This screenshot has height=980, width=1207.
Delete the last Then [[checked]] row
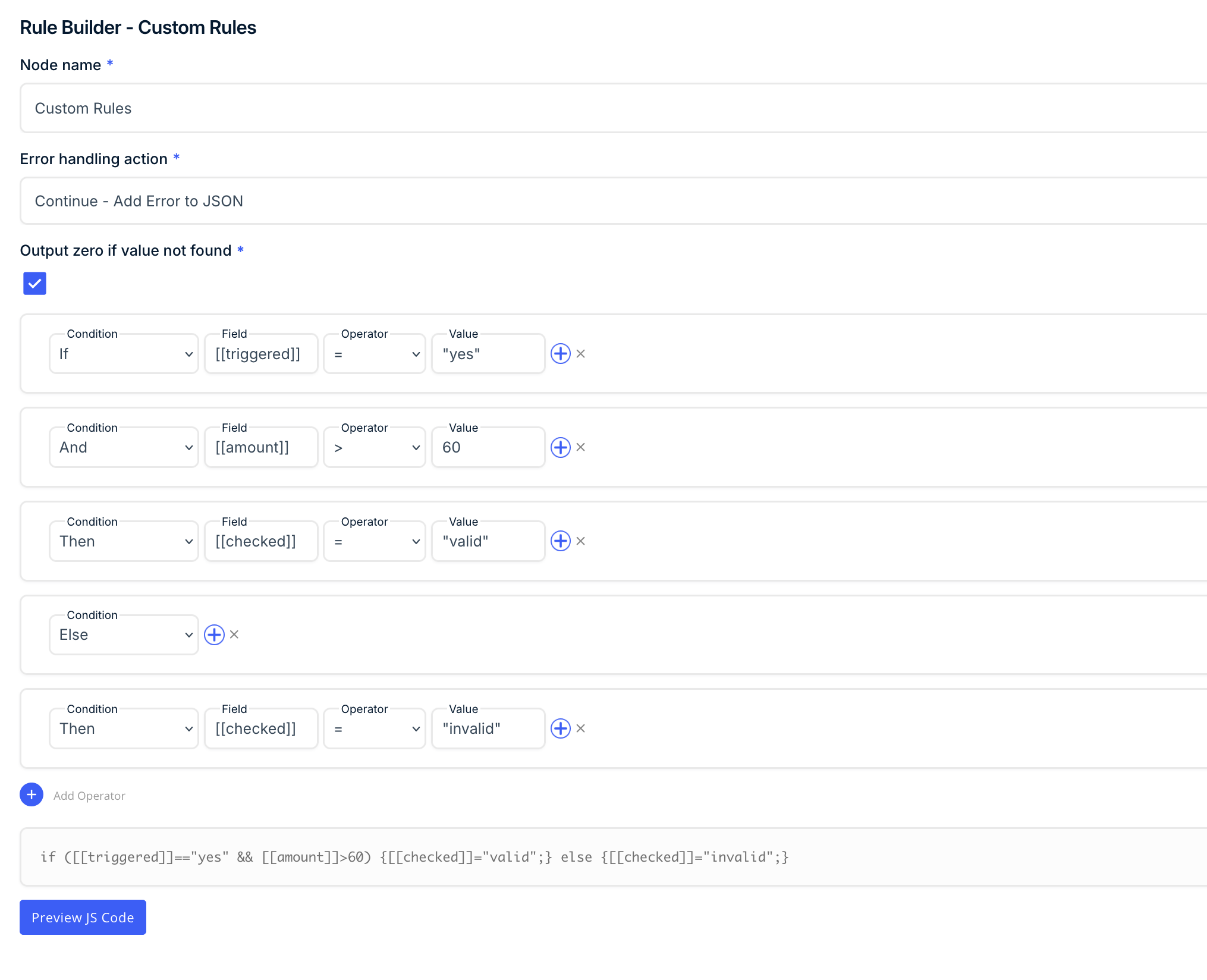click(581, 728)
